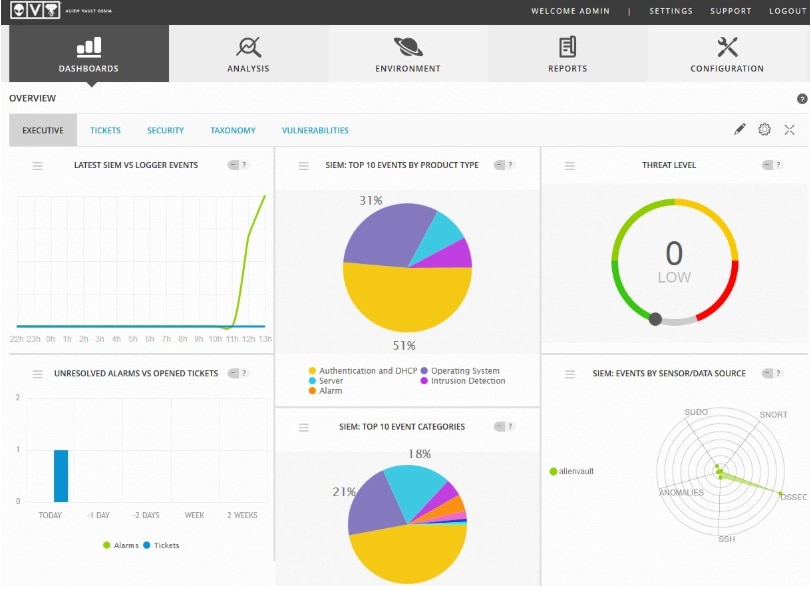Screen dimensions: 811x591
Task: Open the Support link in header
Action: coord(730,11)
